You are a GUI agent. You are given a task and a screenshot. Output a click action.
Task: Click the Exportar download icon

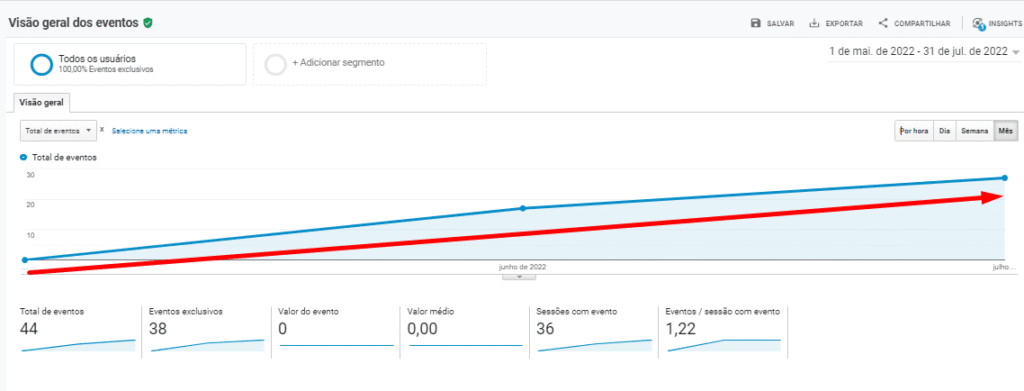[814, 23]
